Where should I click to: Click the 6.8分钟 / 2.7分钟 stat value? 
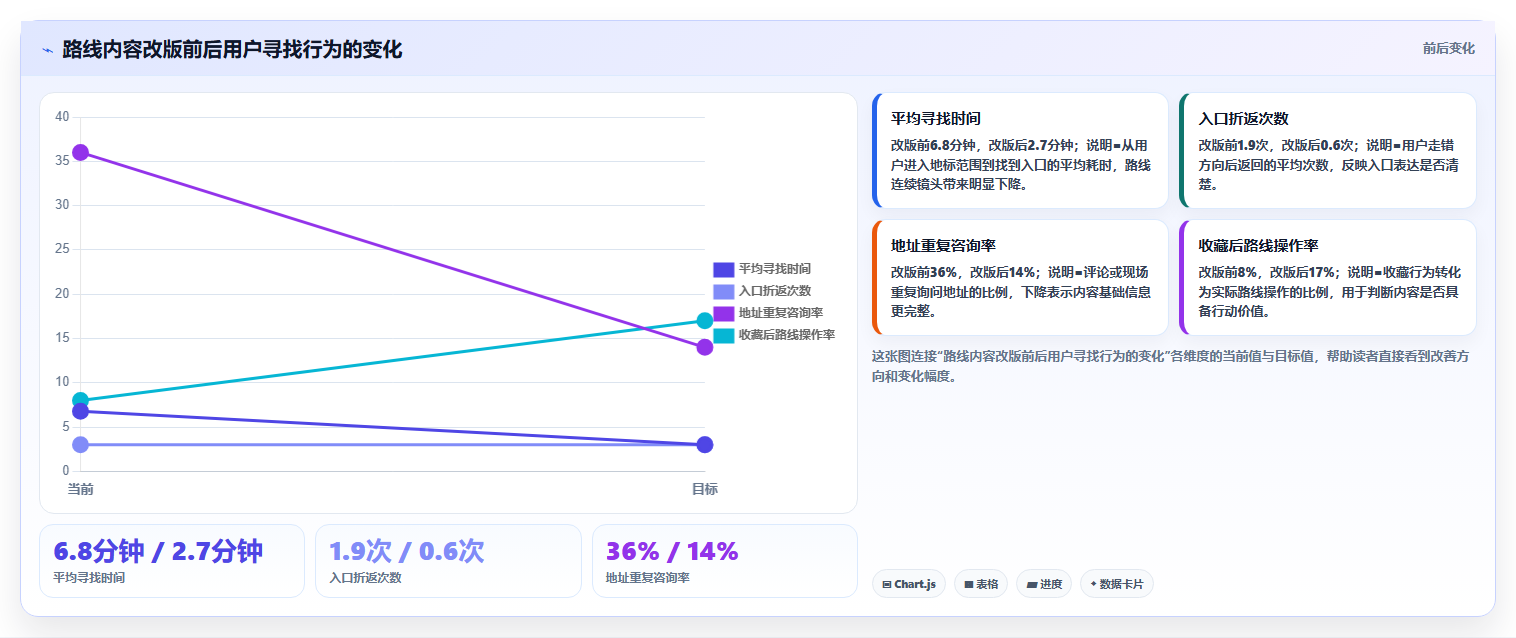tap(158, 551)
